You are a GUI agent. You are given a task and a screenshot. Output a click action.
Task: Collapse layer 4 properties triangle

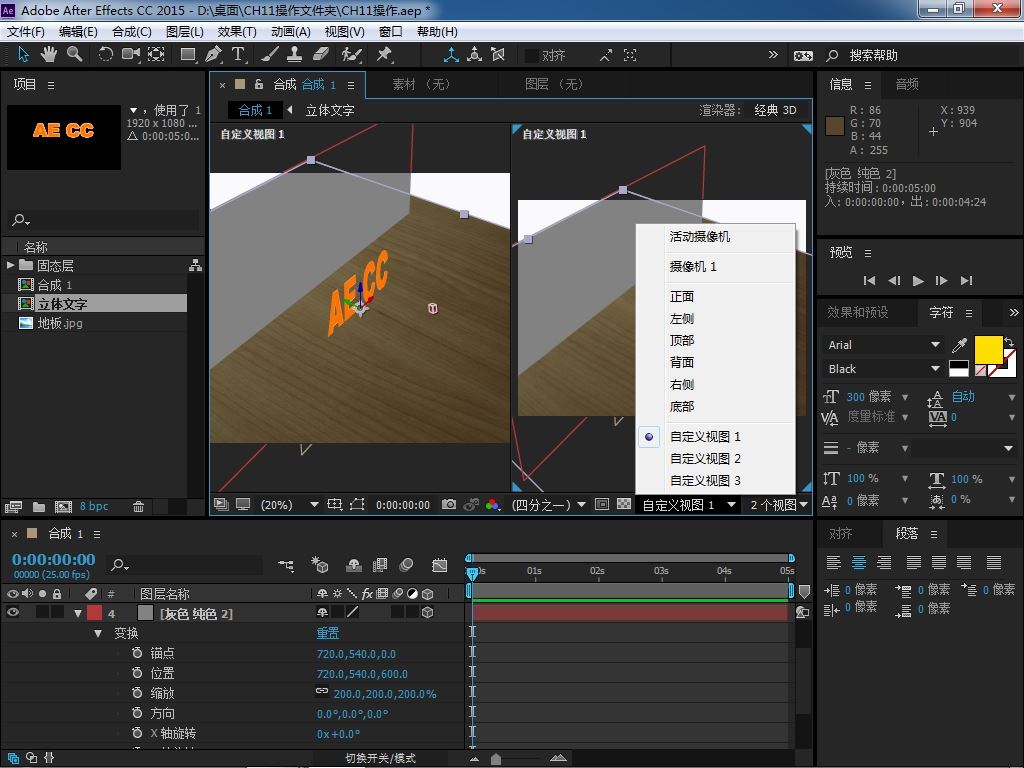click(x=78, y=613)
